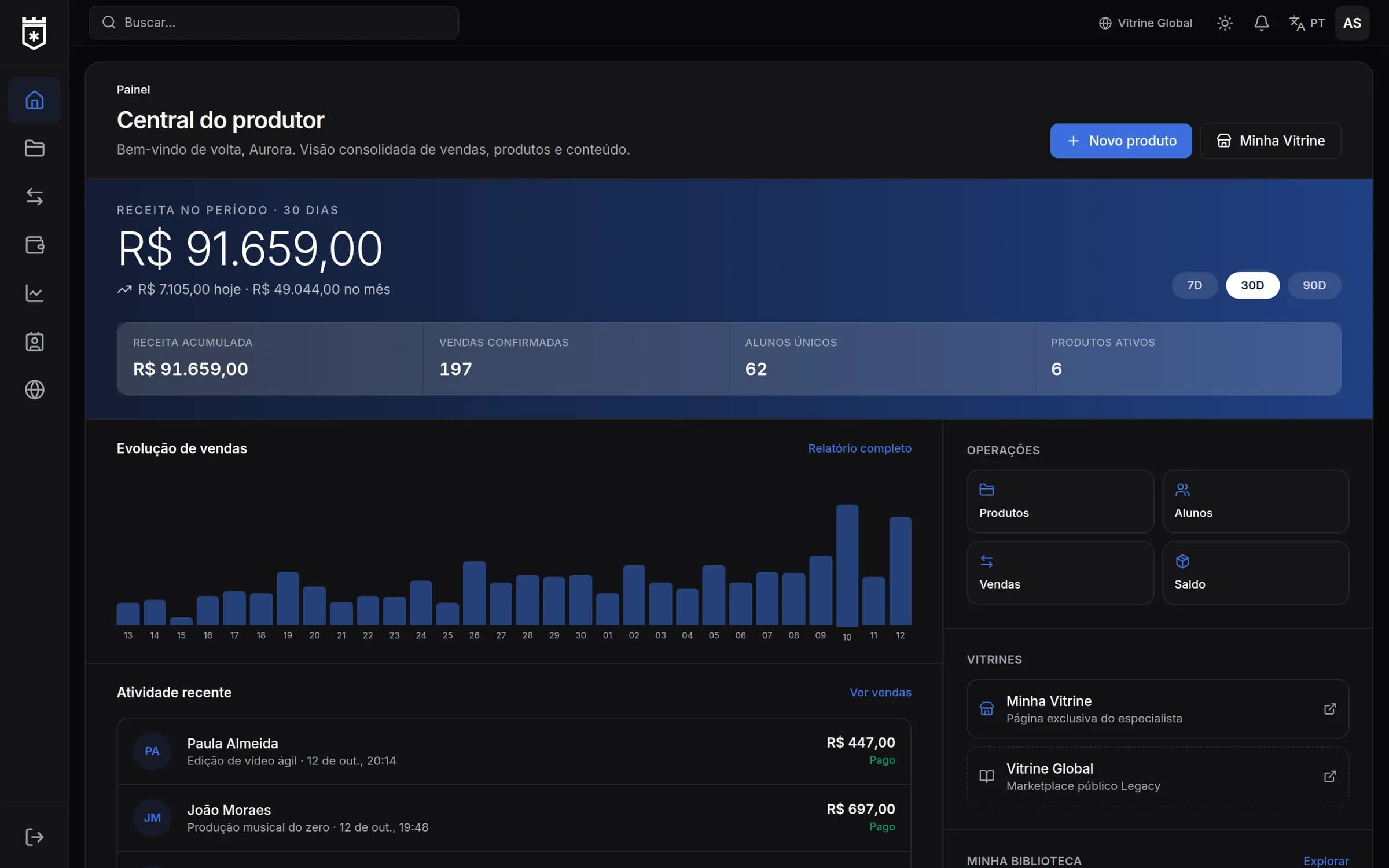Screen dimensions: 1389x868
Task: Open the folder icon in the sidebar
Action: [34, 148]
